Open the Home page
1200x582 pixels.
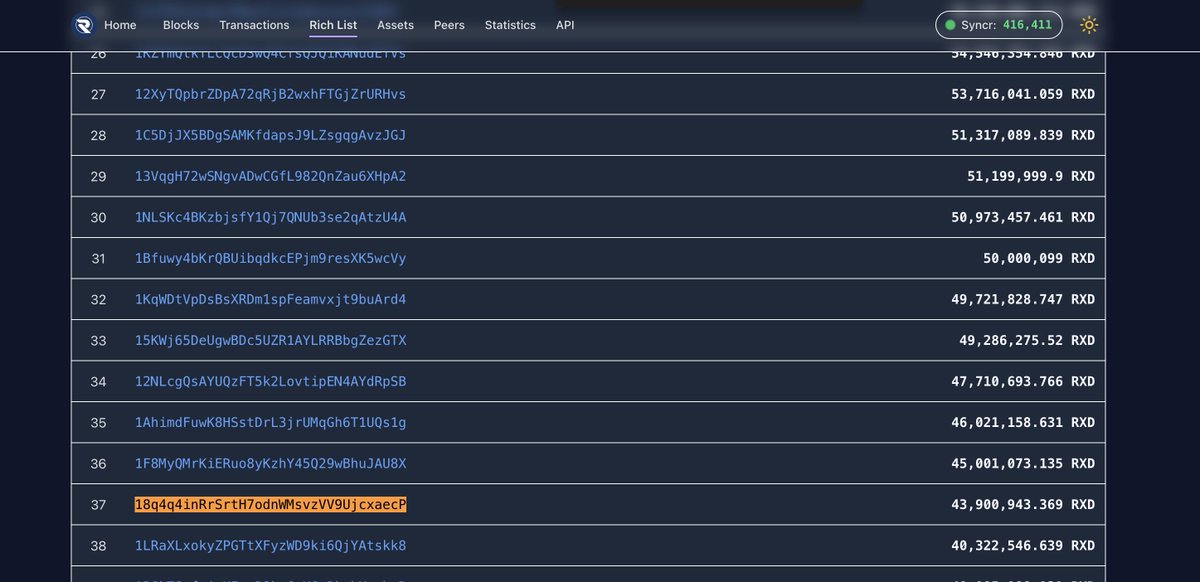click(x=120, y=25)
